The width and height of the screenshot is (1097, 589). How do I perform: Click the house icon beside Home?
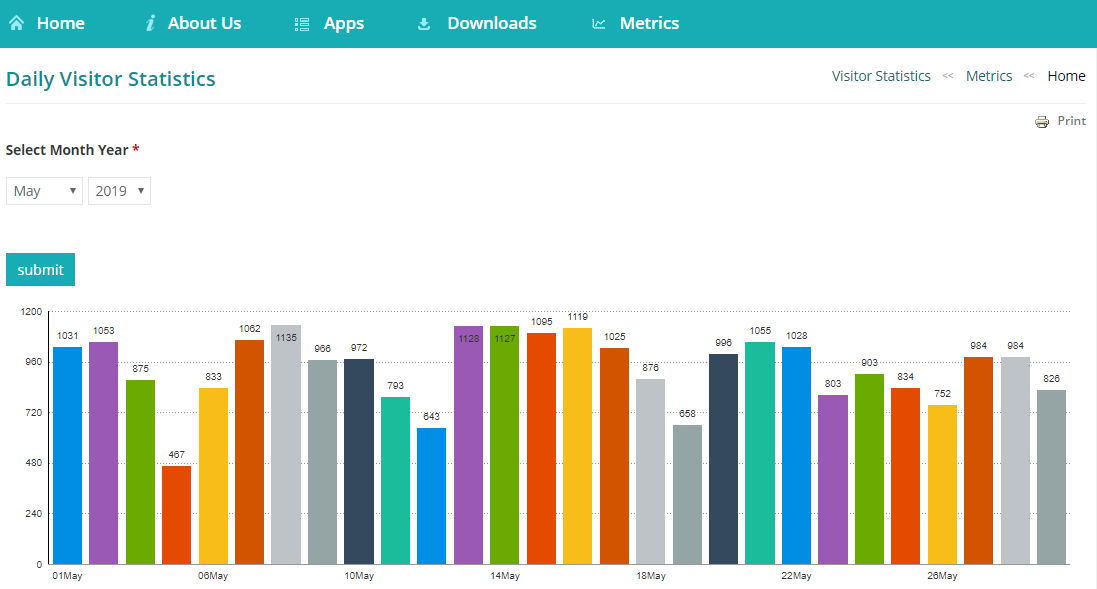point(15,22)
